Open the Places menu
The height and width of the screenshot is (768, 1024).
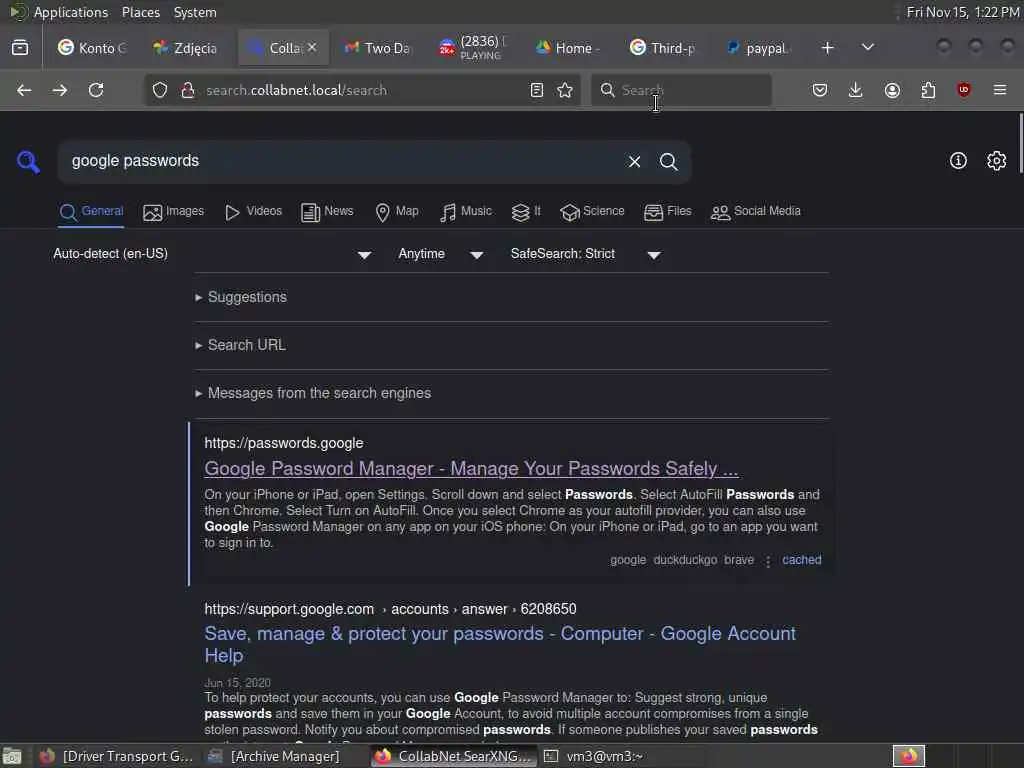(x=140, y=12)
